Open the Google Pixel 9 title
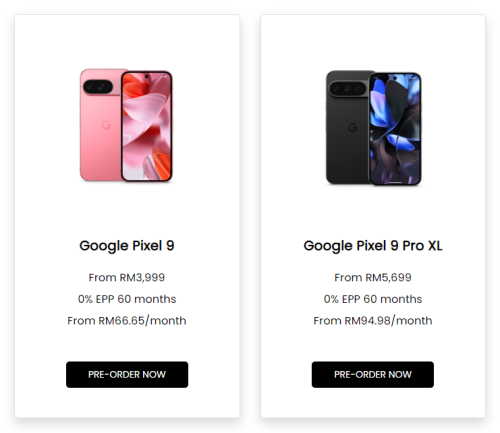This screenshot has width=500, height=433. tap(127, 246)
